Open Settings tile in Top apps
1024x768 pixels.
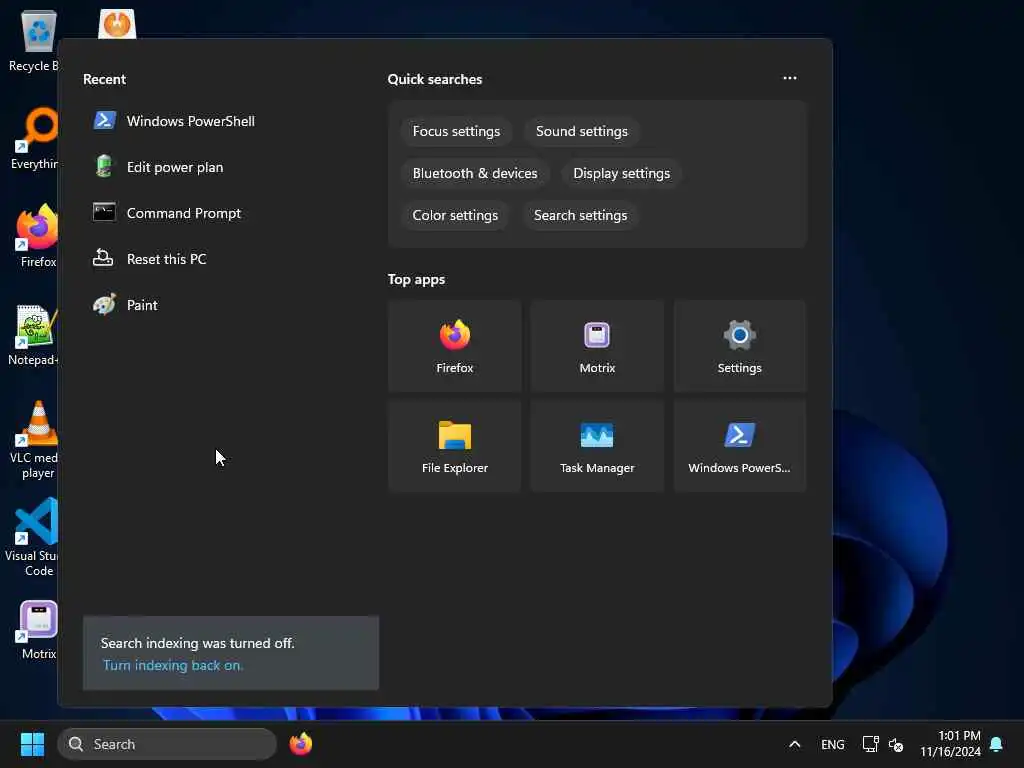click(739, 346)
